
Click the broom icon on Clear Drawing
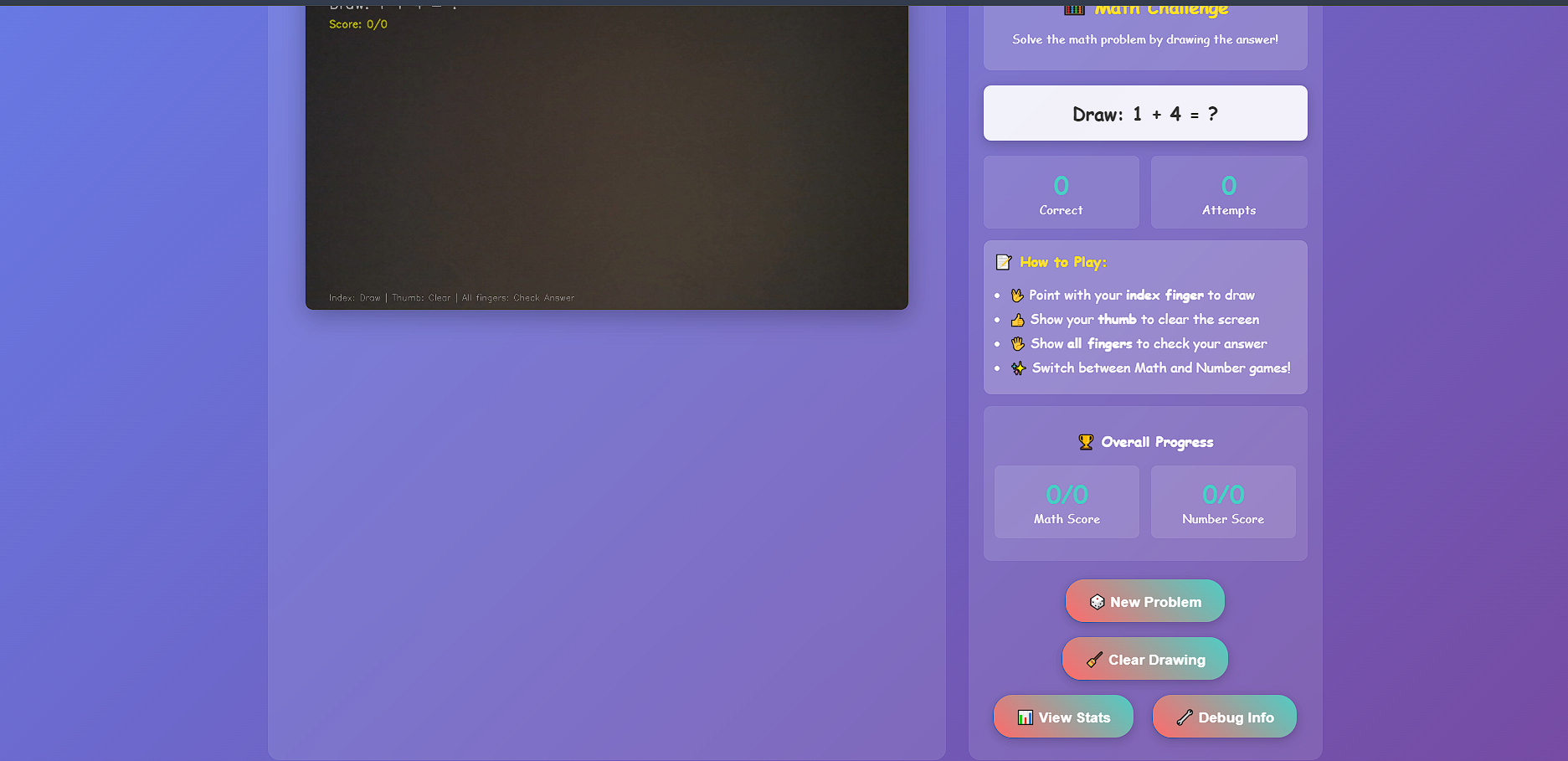coord(1094,660)
